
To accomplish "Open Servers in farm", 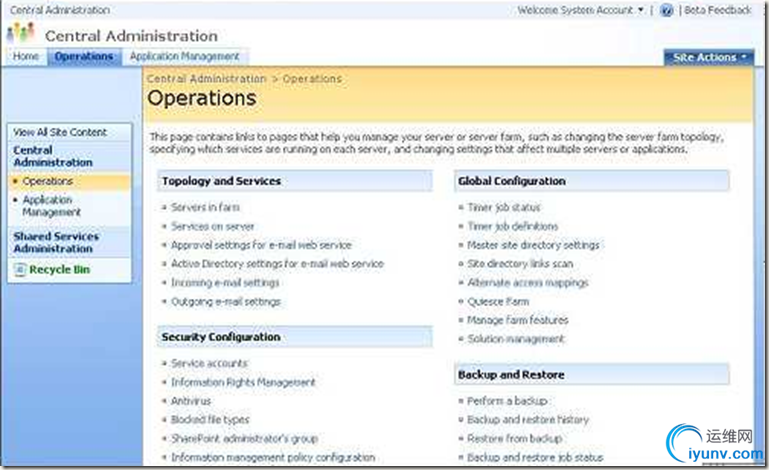I will pyautogui.click(x=205, y=208).
